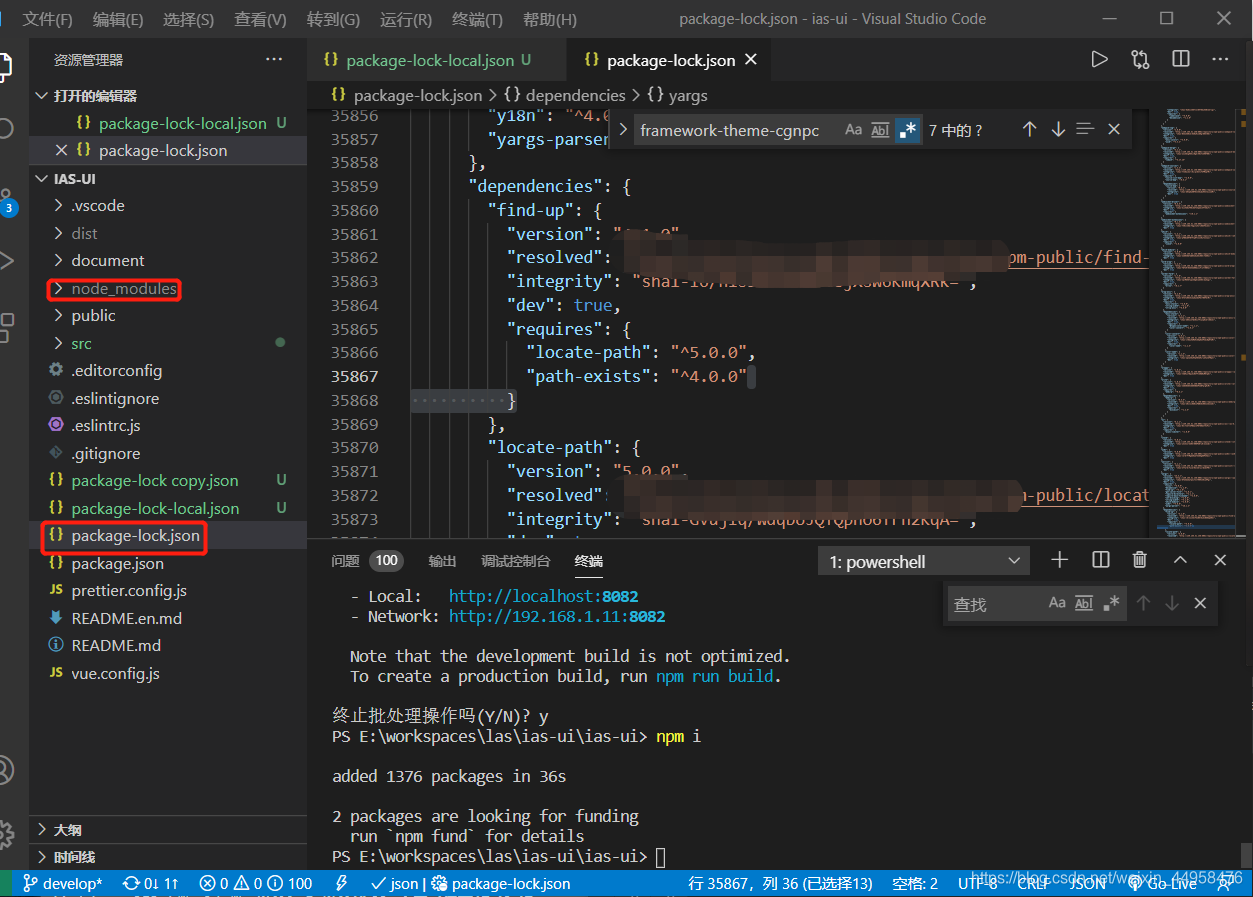The height and width of the screenshot is (897, 1253).
Task: Go to previous match arrow in editor find
Action: click(x=1029, y=130)
